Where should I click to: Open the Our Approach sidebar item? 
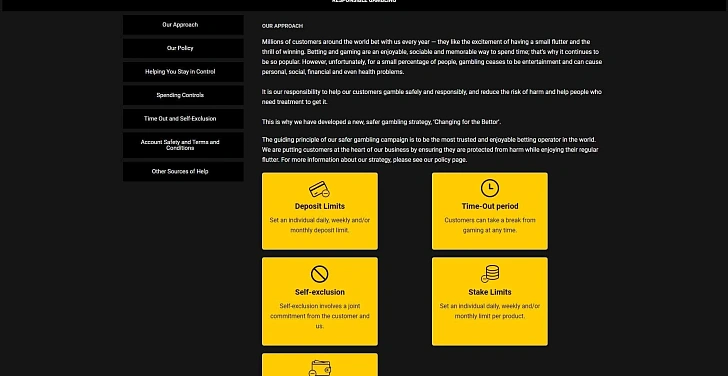click(x=183, y=25)
